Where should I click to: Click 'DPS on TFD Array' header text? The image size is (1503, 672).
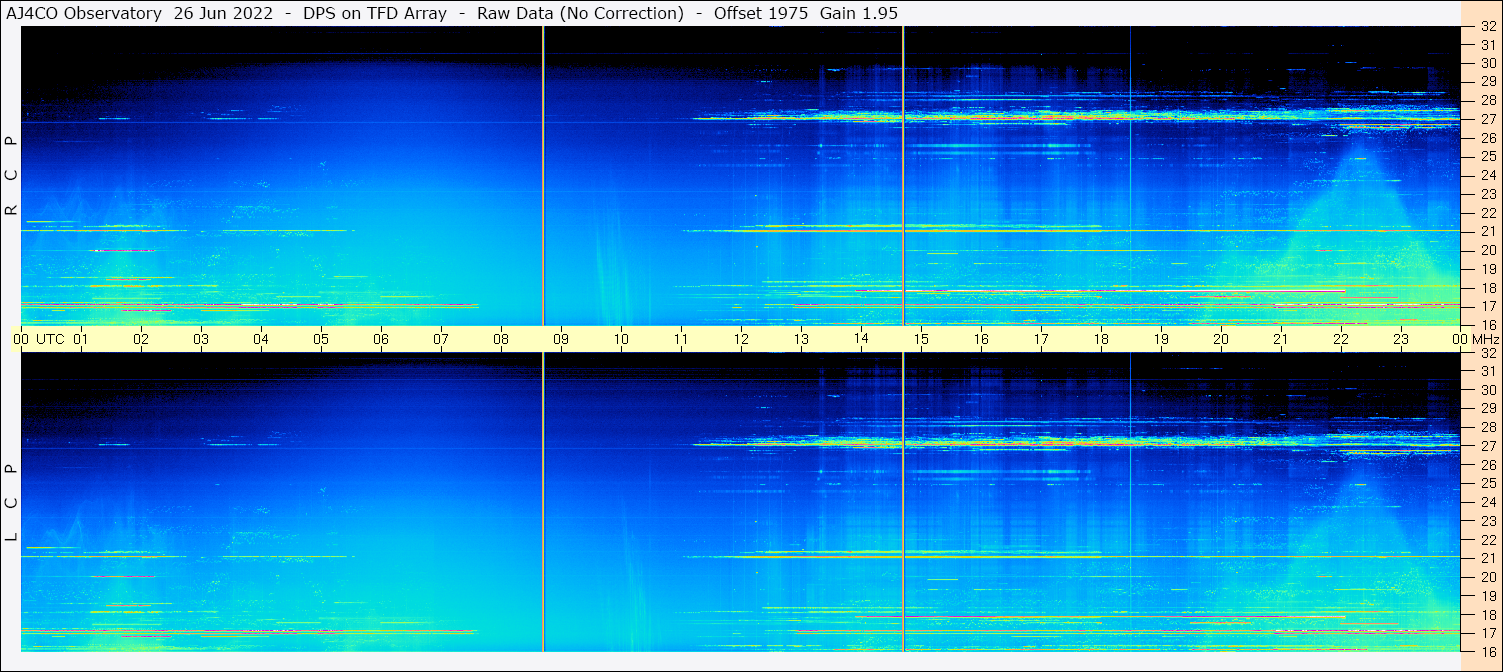(x=375, y=13)
